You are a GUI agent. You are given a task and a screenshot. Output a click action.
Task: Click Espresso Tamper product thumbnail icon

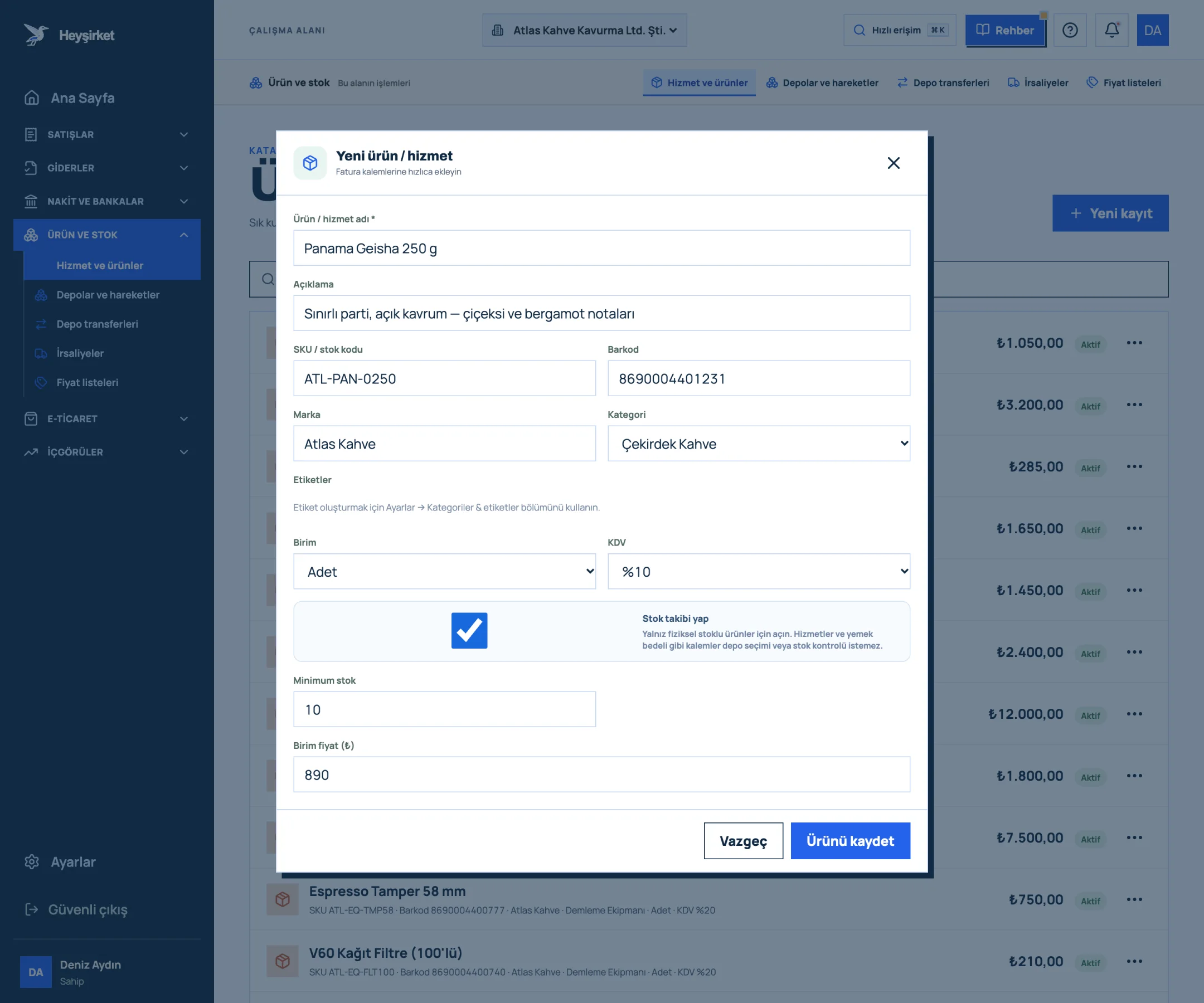click(x=282, y=899)
